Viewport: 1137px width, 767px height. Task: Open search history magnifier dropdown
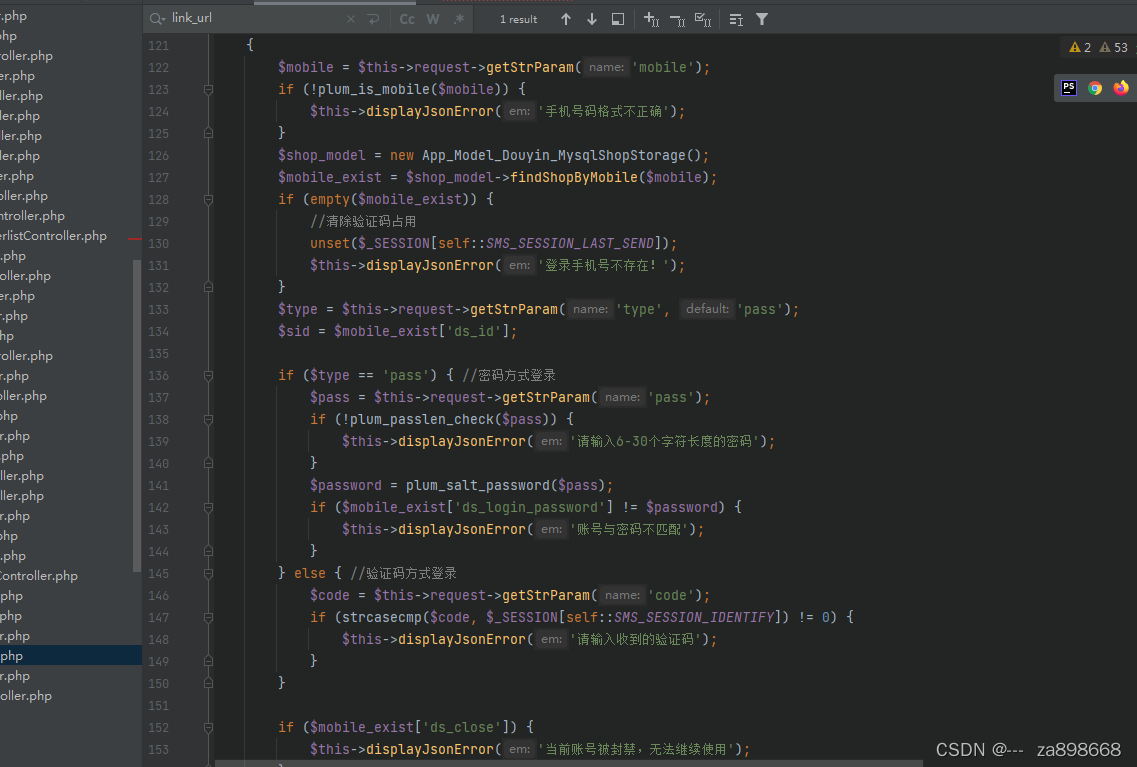pyautogui.click(x=157, y=19)
